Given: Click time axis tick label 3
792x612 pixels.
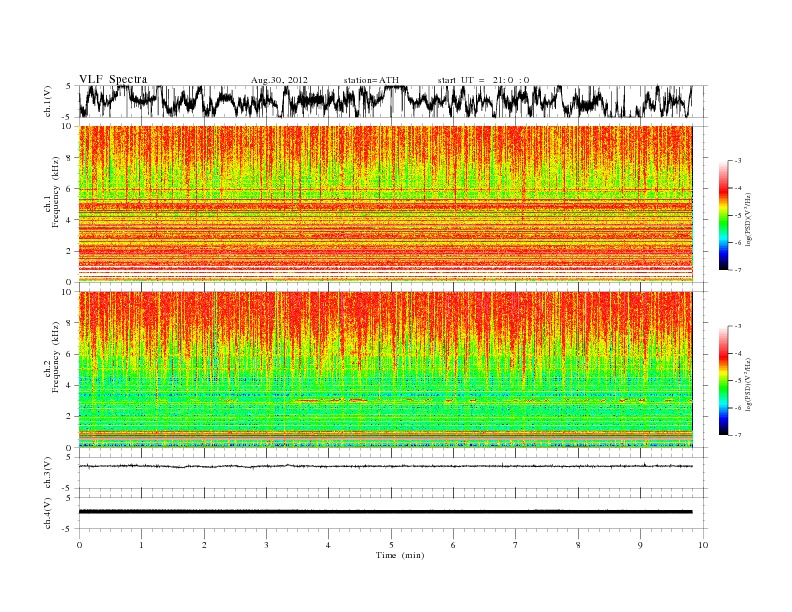Looking at the screenshot, I should pos(266,545).
